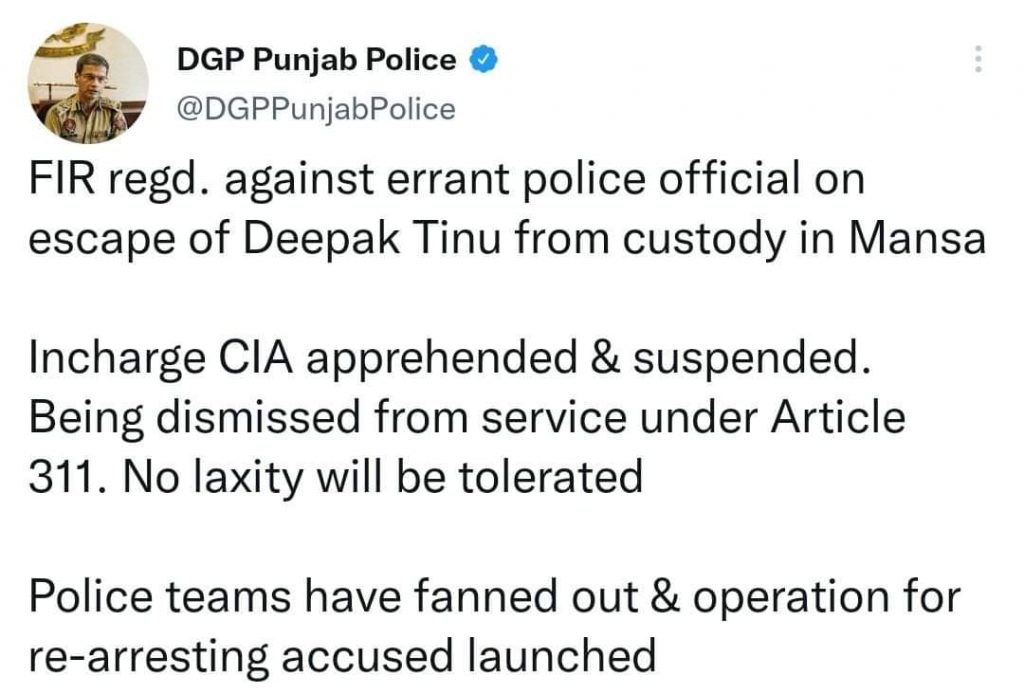This screenshot has width=1024, height=694.
Task: Click the text "Article" in second paragraph
Action: (x=841, y=416)
